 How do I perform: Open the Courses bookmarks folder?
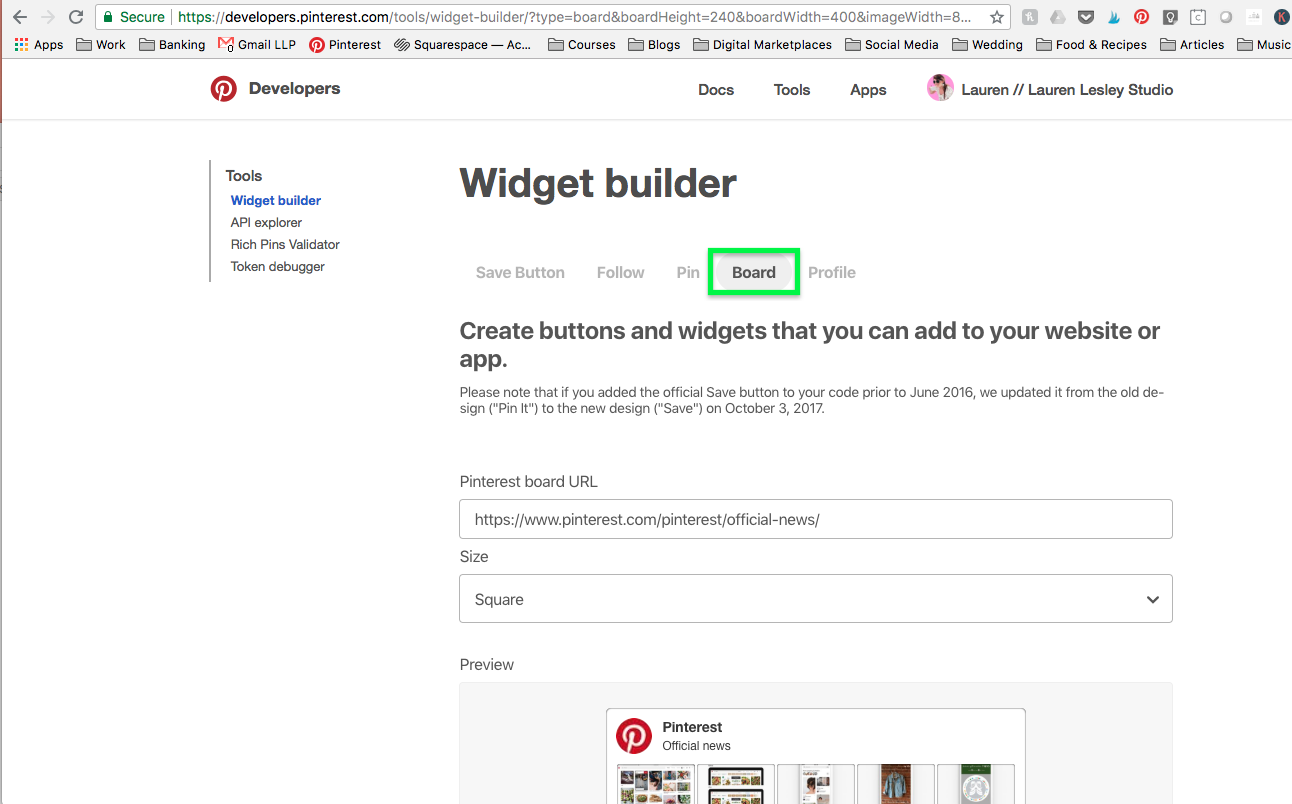(582, 45)
